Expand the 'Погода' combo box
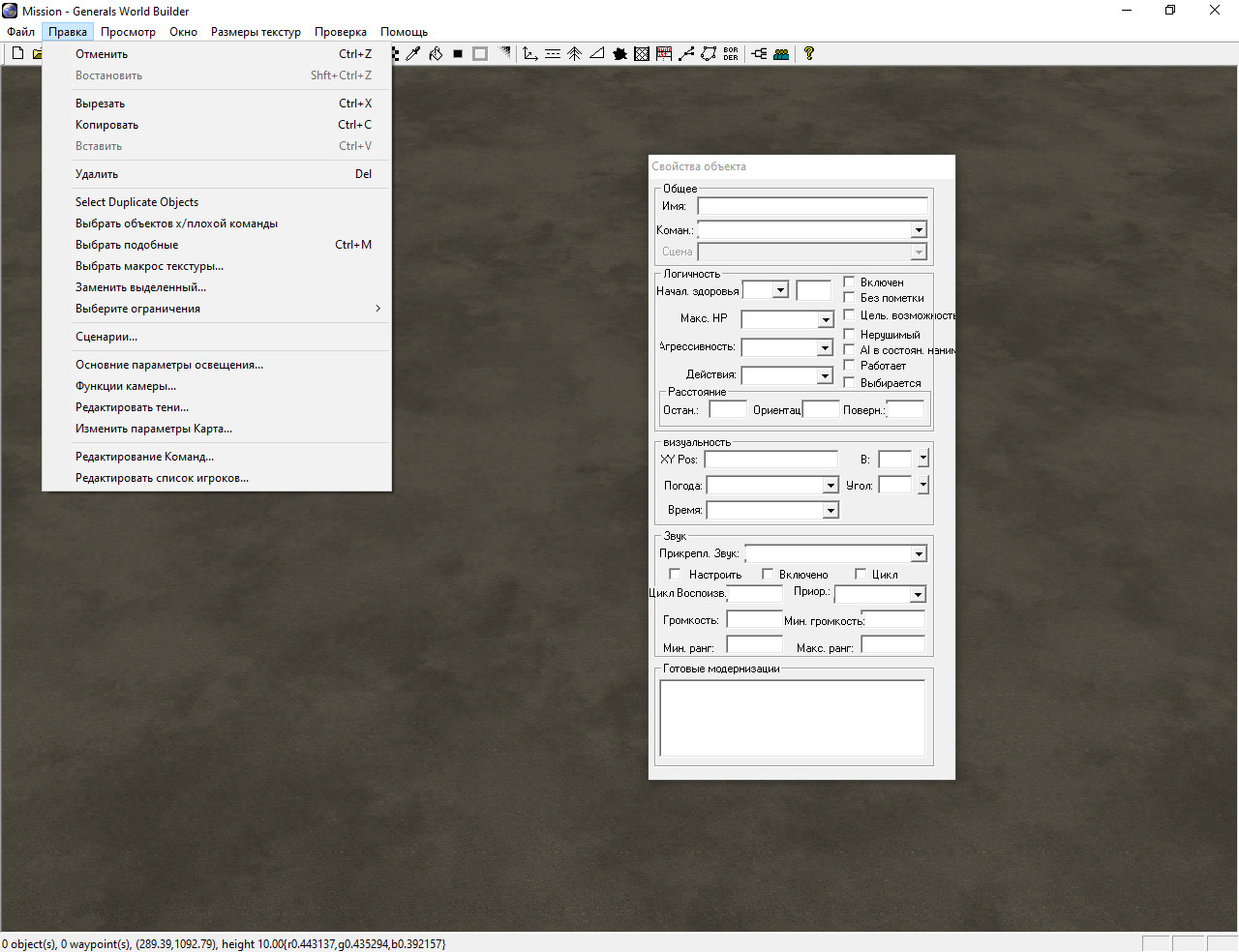The height and width of the screenshot is (952, 1239). point(830,486)
